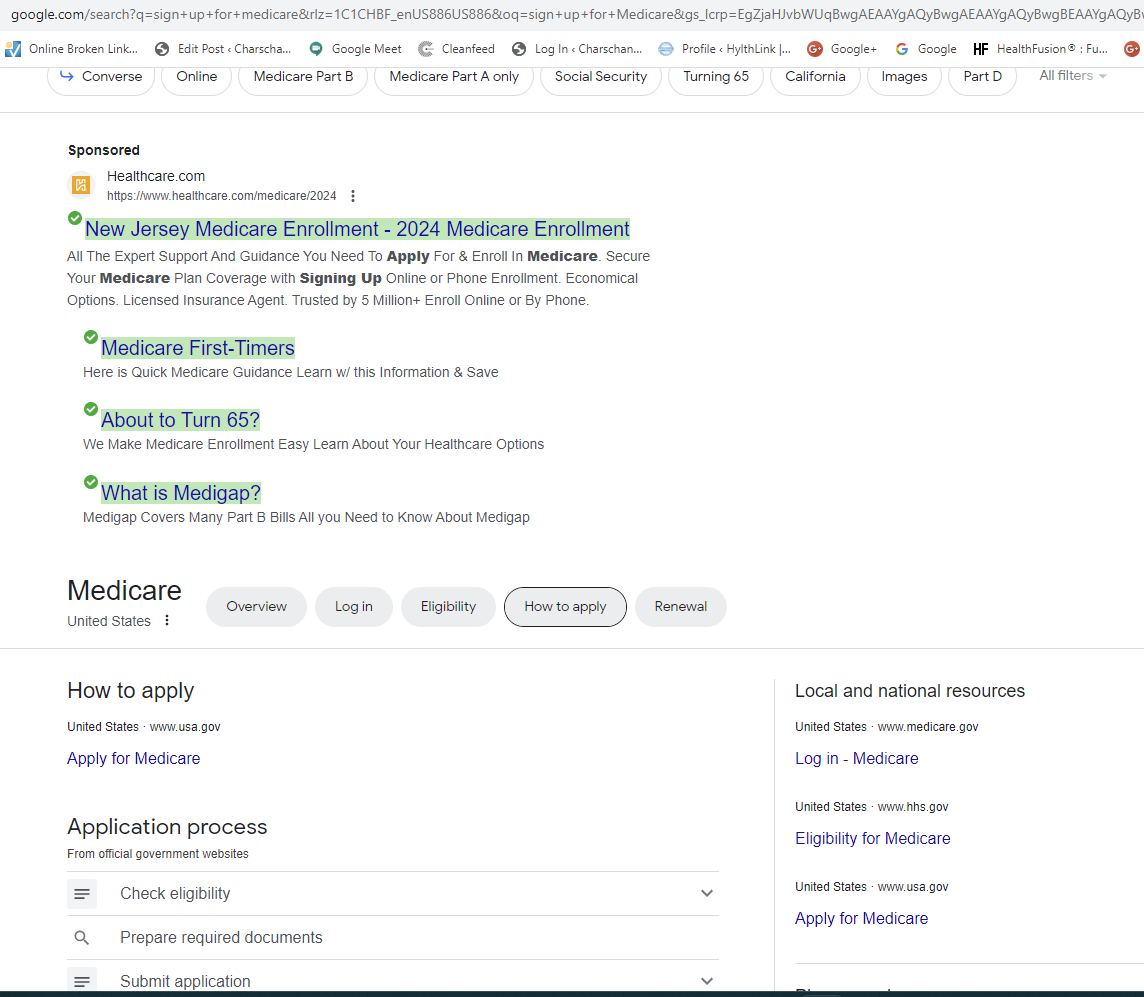Image resolution: width=1144 pixels, height=997 pixels.
Task: Click green checkmark beside New Jersey Medicare Enrollment
Action: (74, 218)
